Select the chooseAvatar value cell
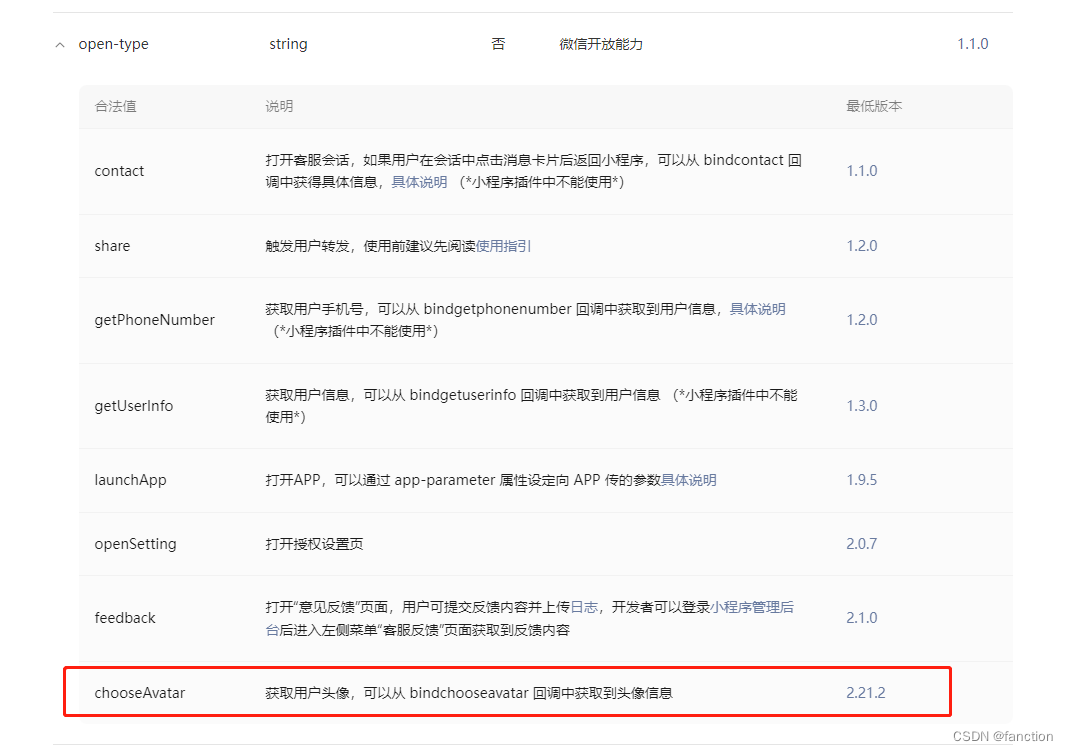1068x751 pixels. (140, 693)
